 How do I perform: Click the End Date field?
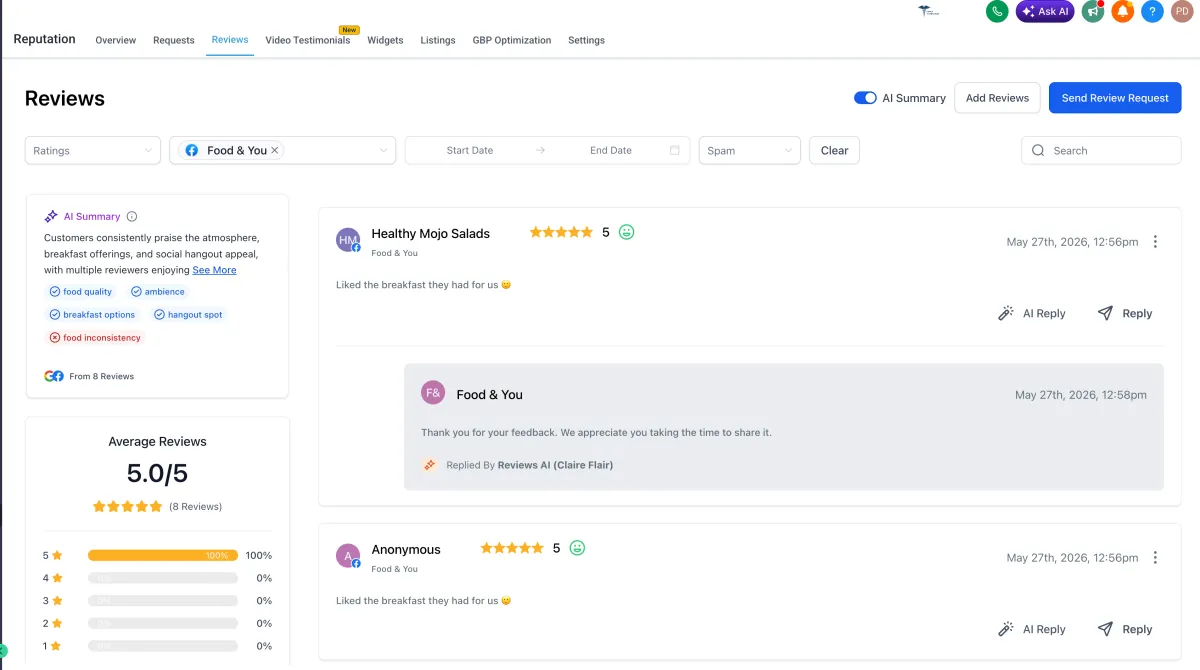click(x=611, y=151)
